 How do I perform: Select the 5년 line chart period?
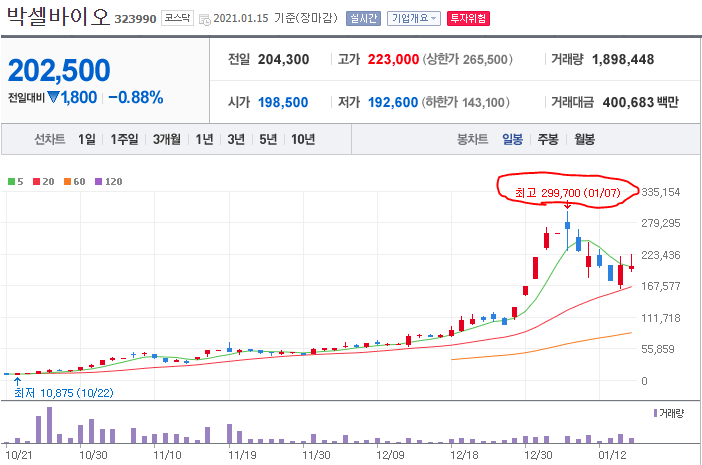(268, 139)
